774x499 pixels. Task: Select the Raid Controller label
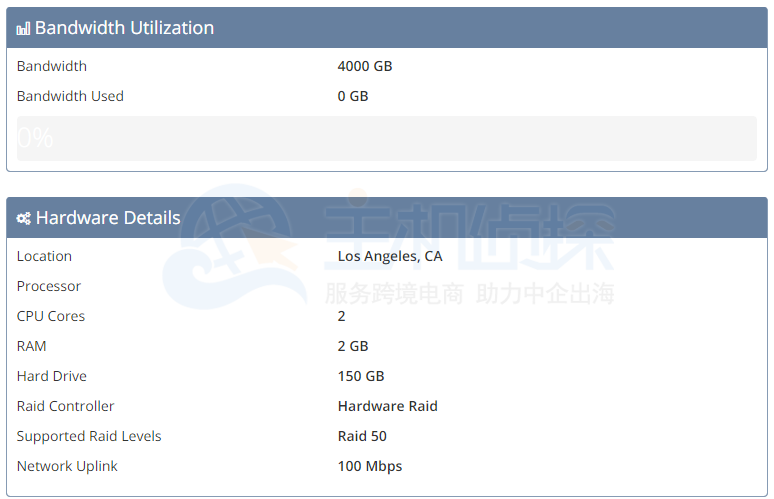pyautogui.click(x=66, y=406)
